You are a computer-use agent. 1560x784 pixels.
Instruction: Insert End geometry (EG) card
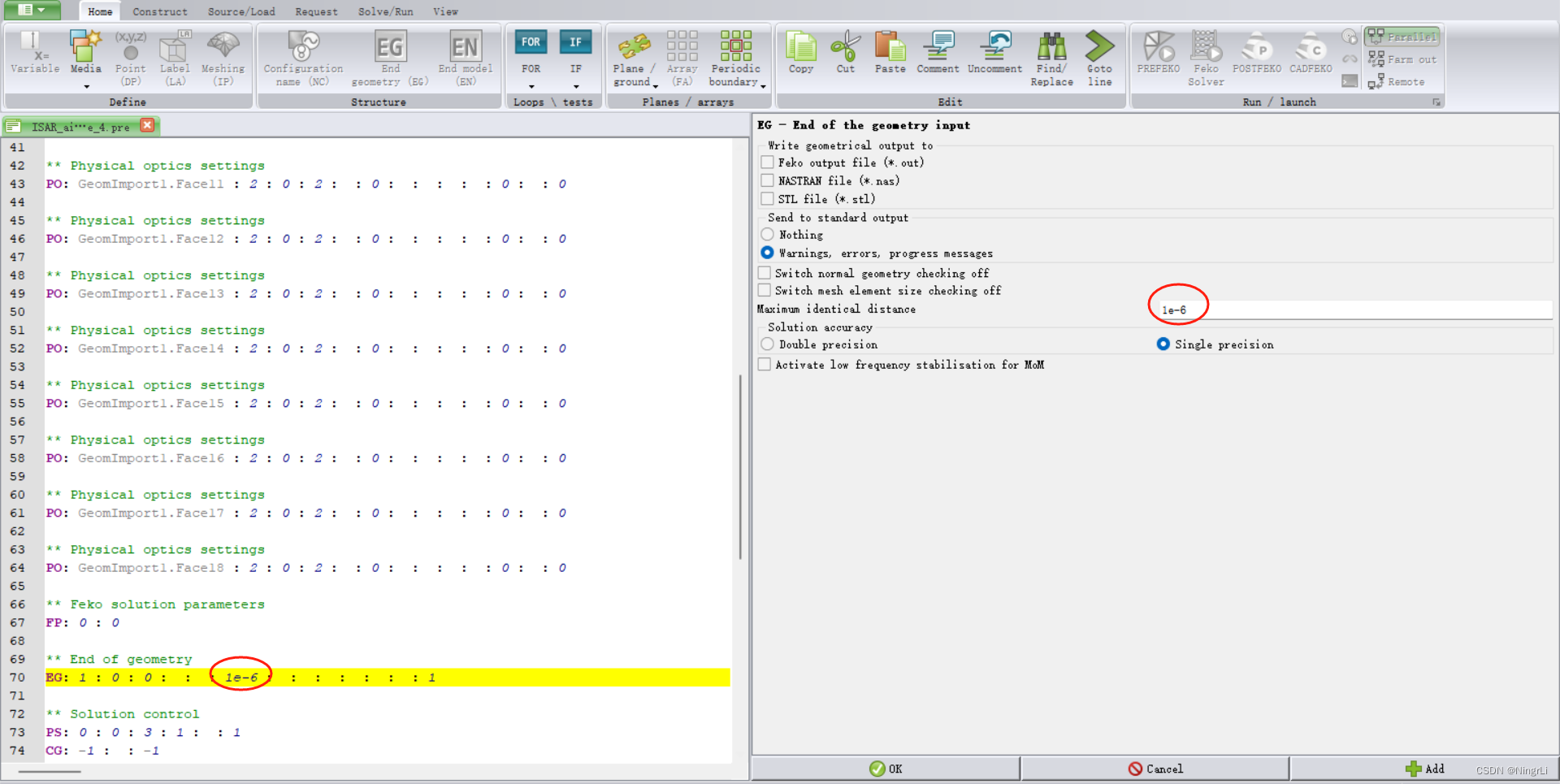tap(390, 58)
